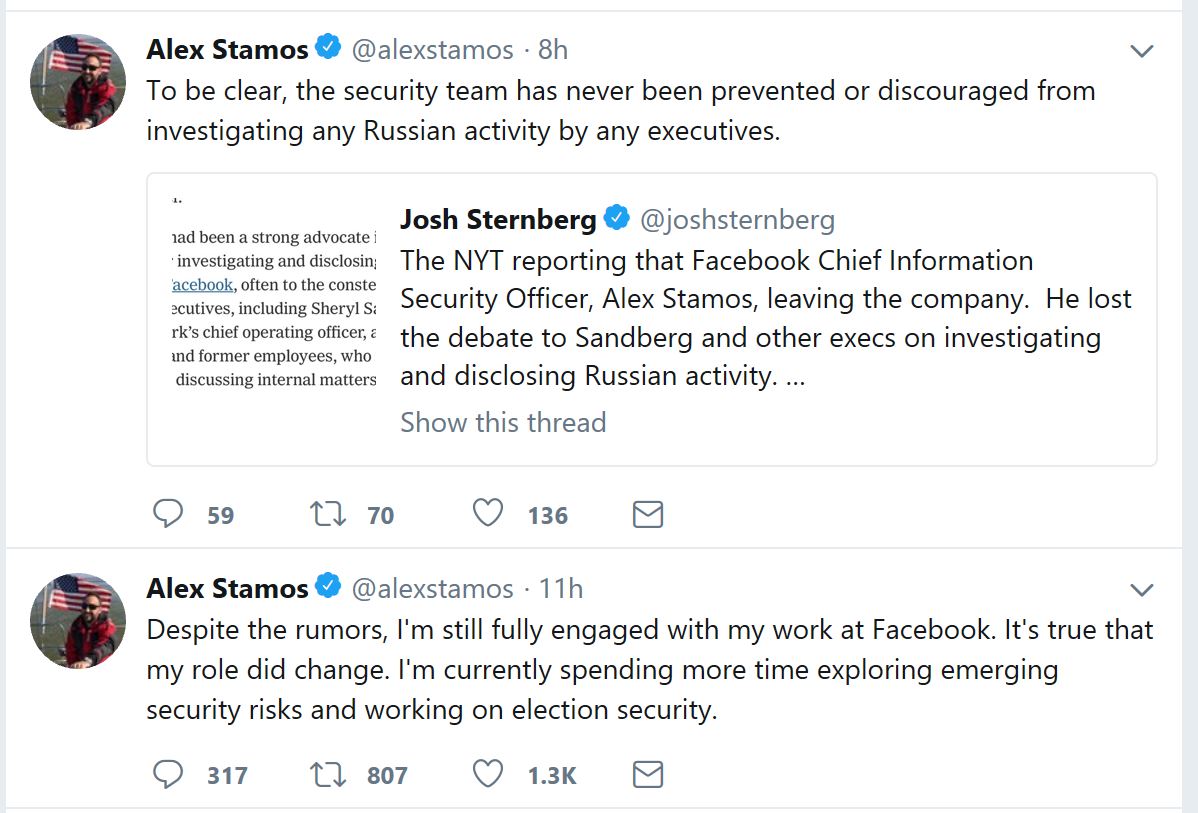Like the tweet with 1.3K likes
1198x813 pixels.
point(487,774)
